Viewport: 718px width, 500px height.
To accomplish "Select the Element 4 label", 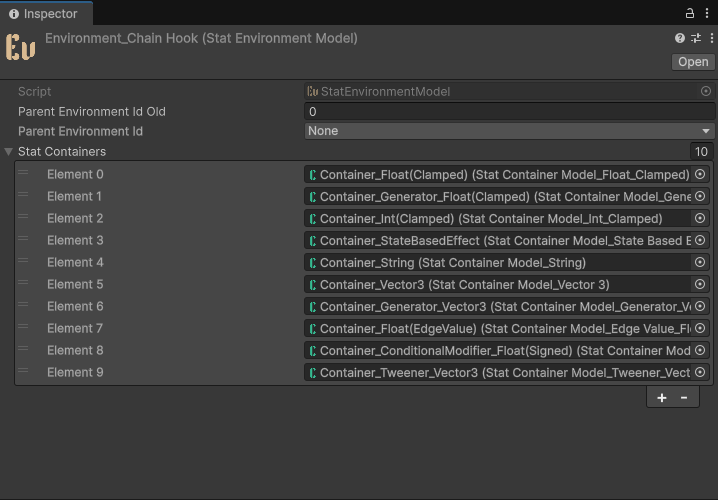I will 75,262.
